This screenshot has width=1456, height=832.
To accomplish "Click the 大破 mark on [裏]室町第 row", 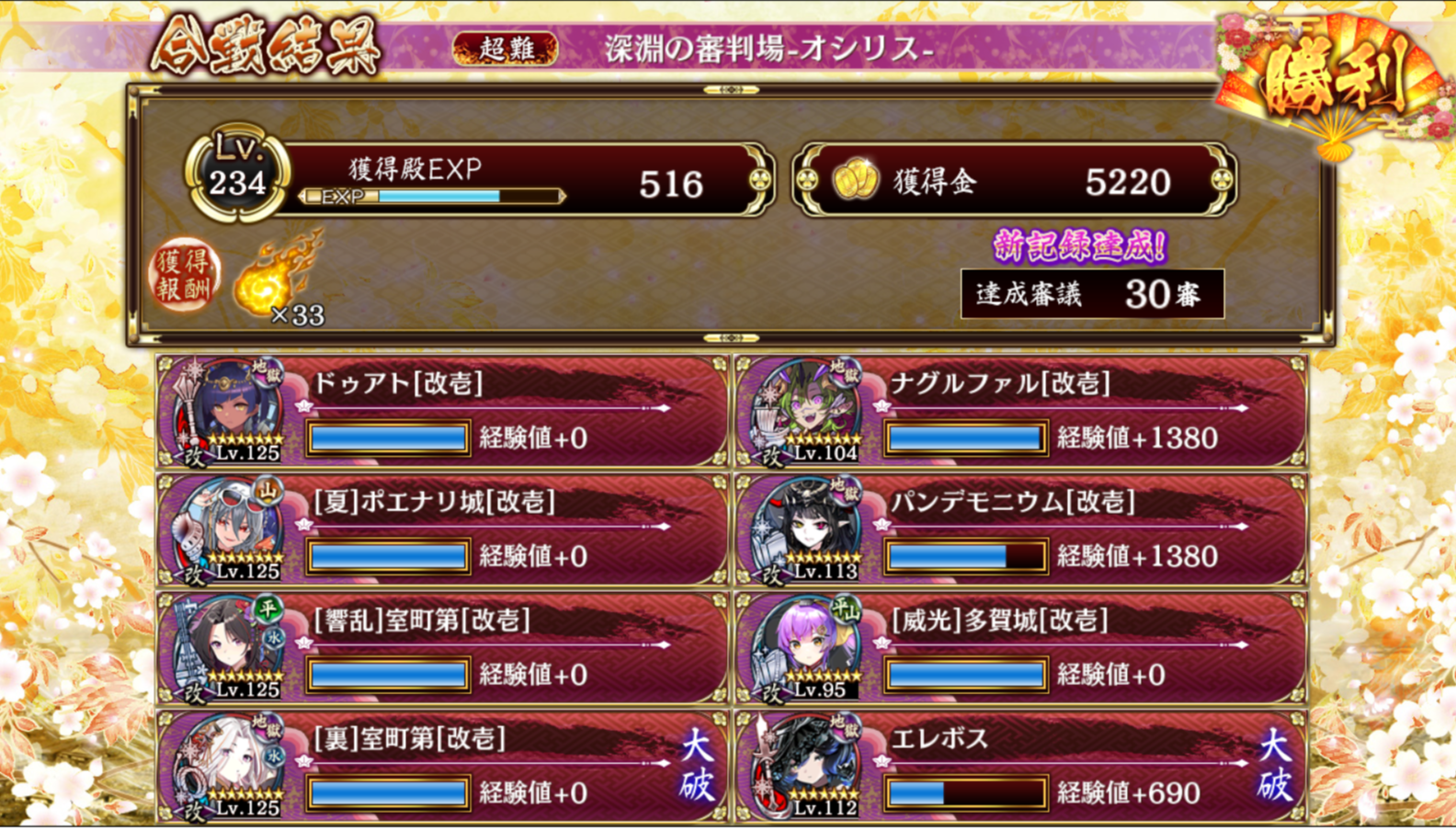I will coord(697,765).
